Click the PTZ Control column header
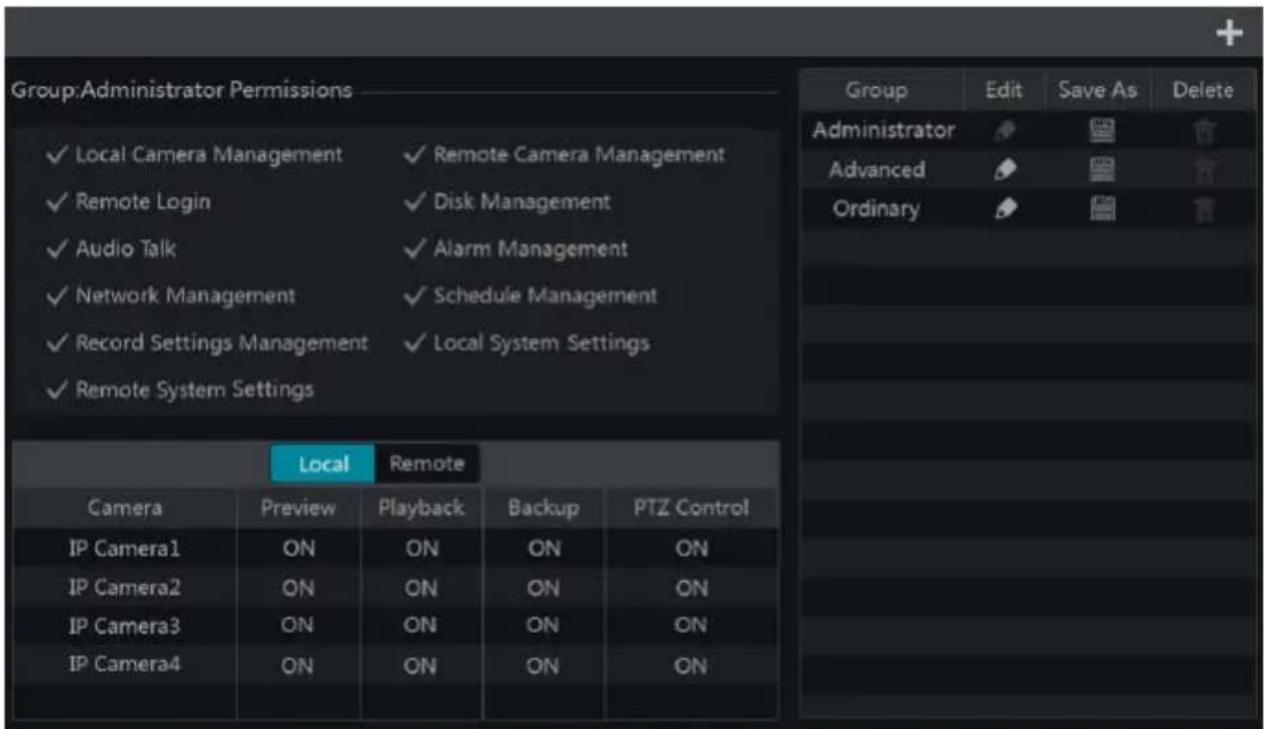 point(692,508)
